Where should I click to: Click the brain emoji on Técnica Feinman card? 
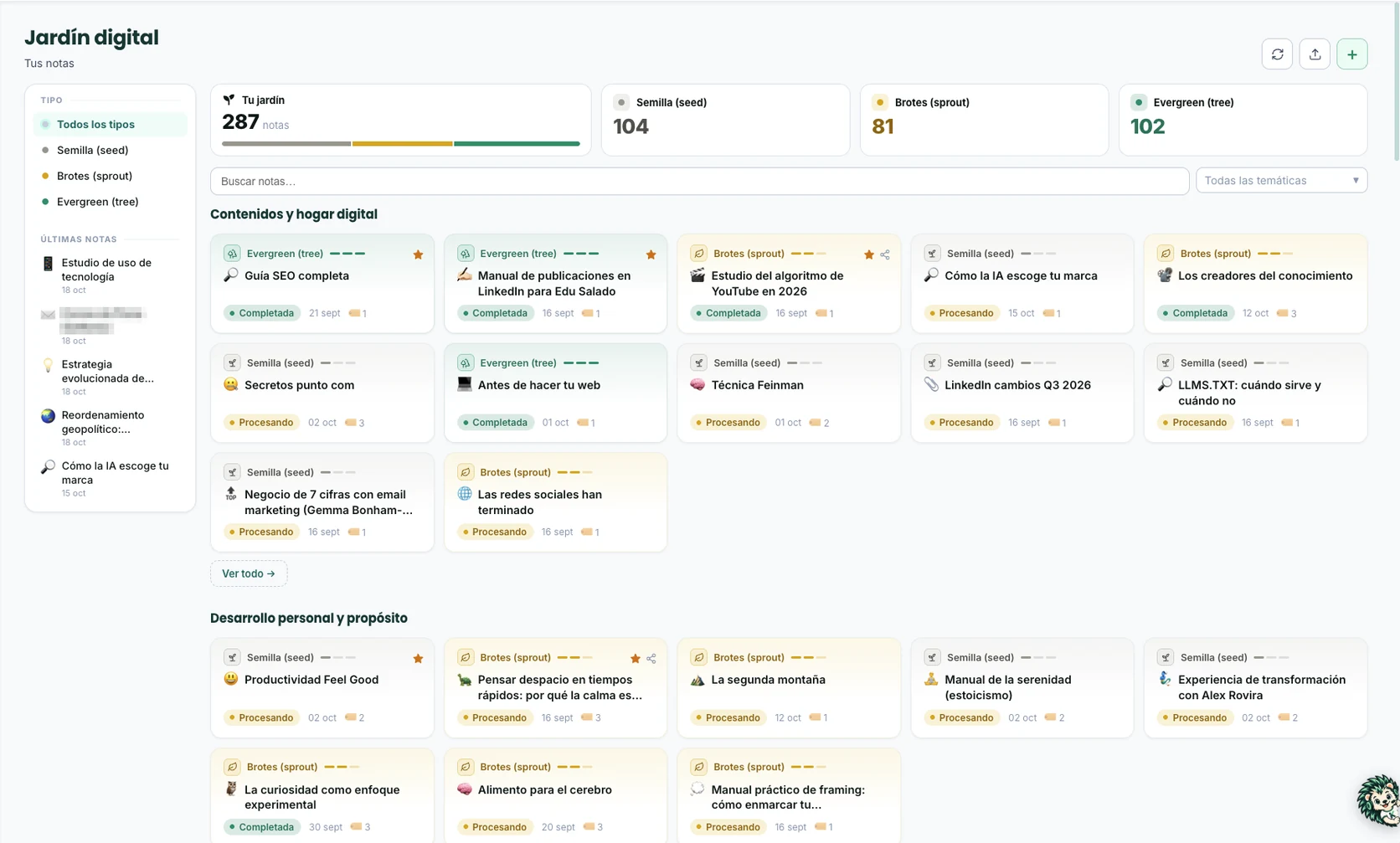tap(697, 384)
